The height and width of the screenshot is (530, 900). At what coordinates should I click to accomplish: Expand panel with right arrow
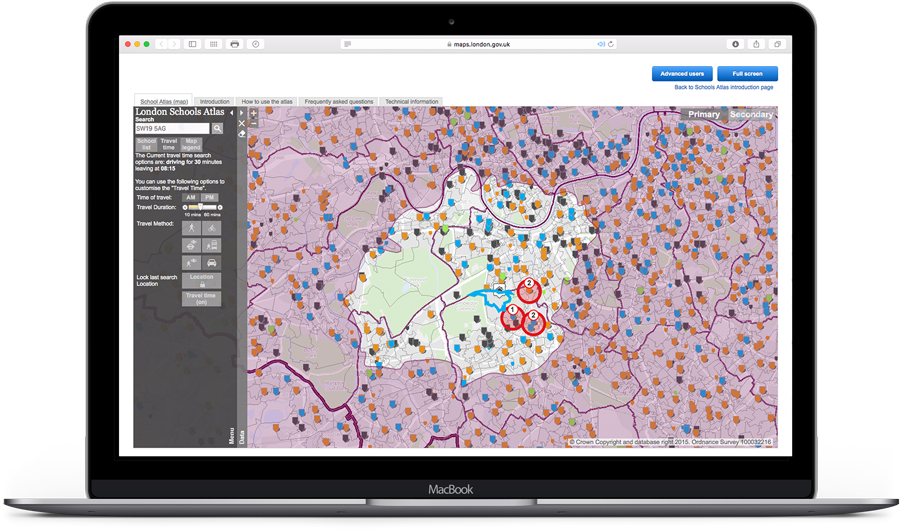pos(242,113)
